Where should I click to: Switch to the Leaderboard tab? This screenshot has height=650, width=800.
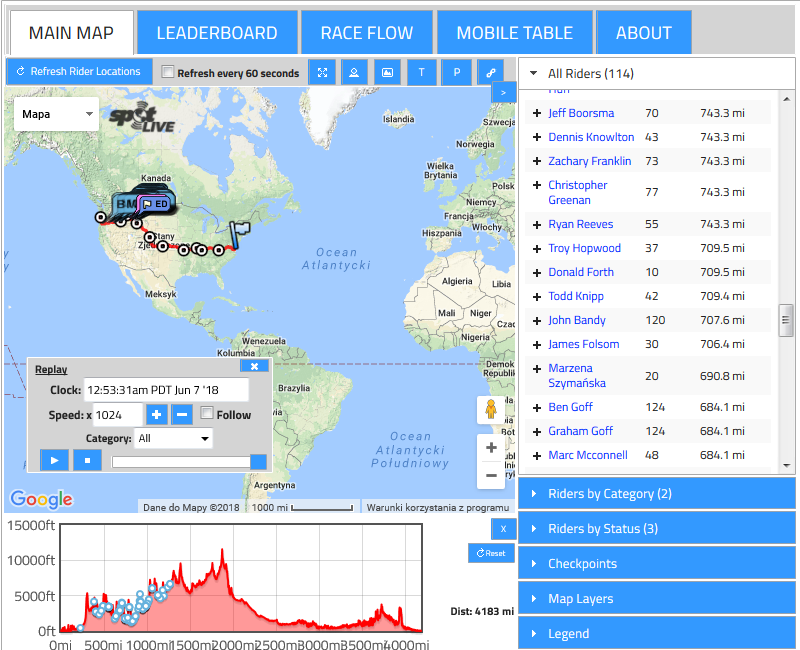click(x=217, y=33)
